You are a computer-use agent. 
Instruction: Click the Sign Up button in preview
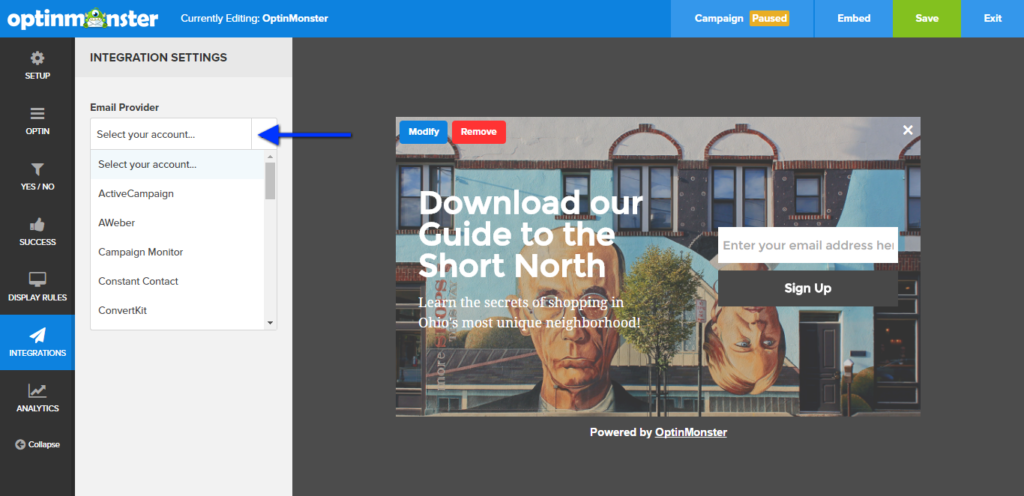[x=808, y=288]
